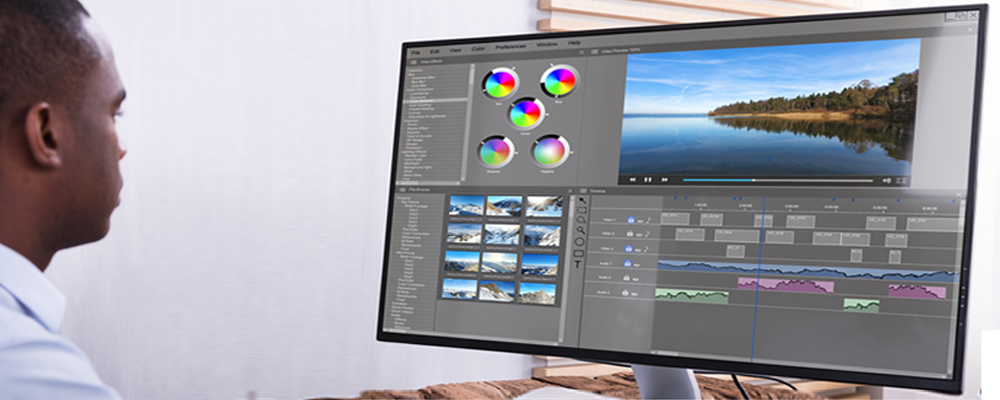This screenshot has height=400, width=1000.
Task: Open the Color menu
Action: coord(479,47)
